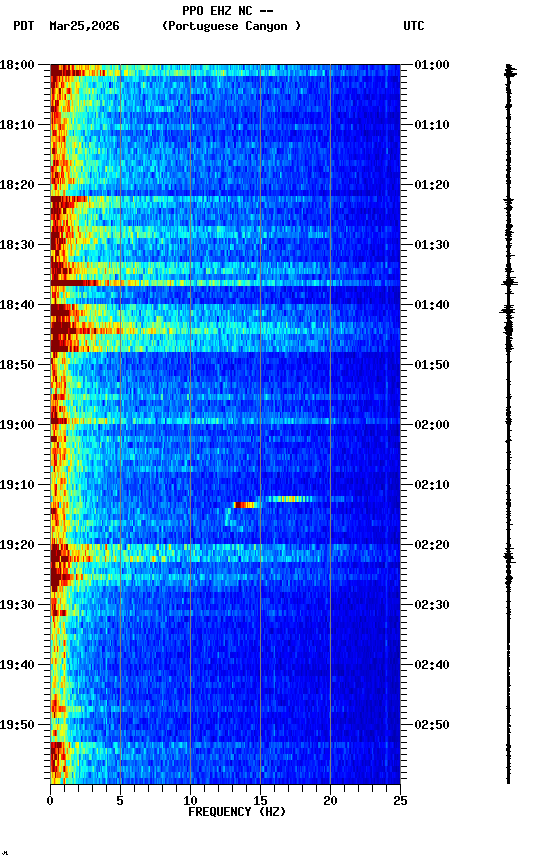Click the yellow 16-18 Hz streak near 19:12
The image size is (552, 864).
coord(290,499)
